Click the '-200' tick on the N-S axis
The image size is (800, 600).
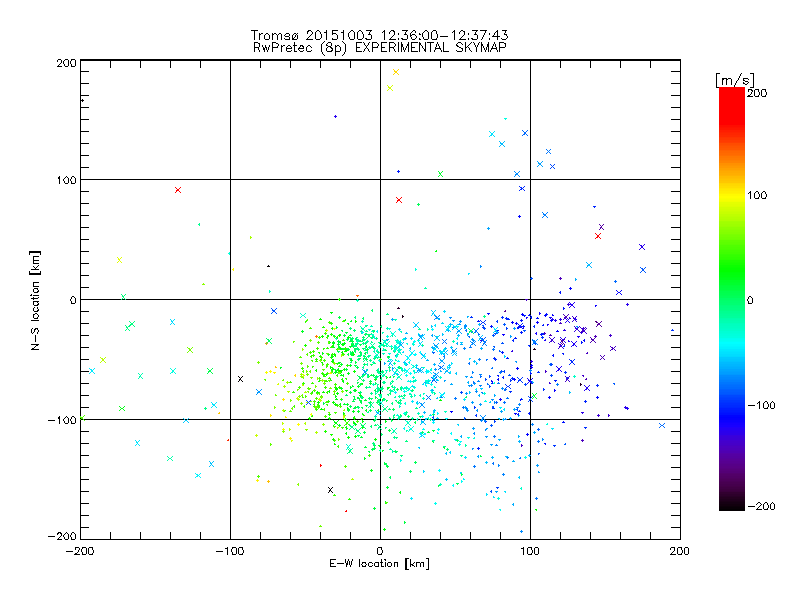click(63, 536)
